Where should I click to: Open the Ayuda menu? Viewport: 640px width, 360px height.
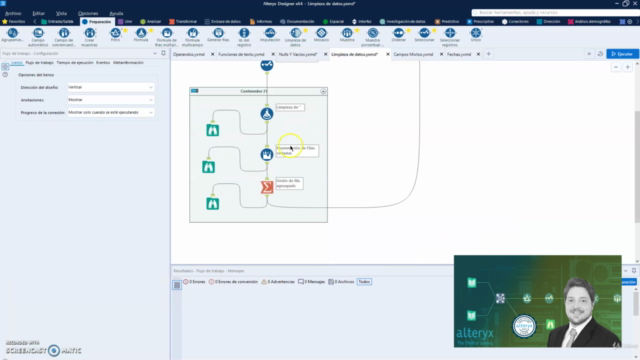tap(116, 13)
